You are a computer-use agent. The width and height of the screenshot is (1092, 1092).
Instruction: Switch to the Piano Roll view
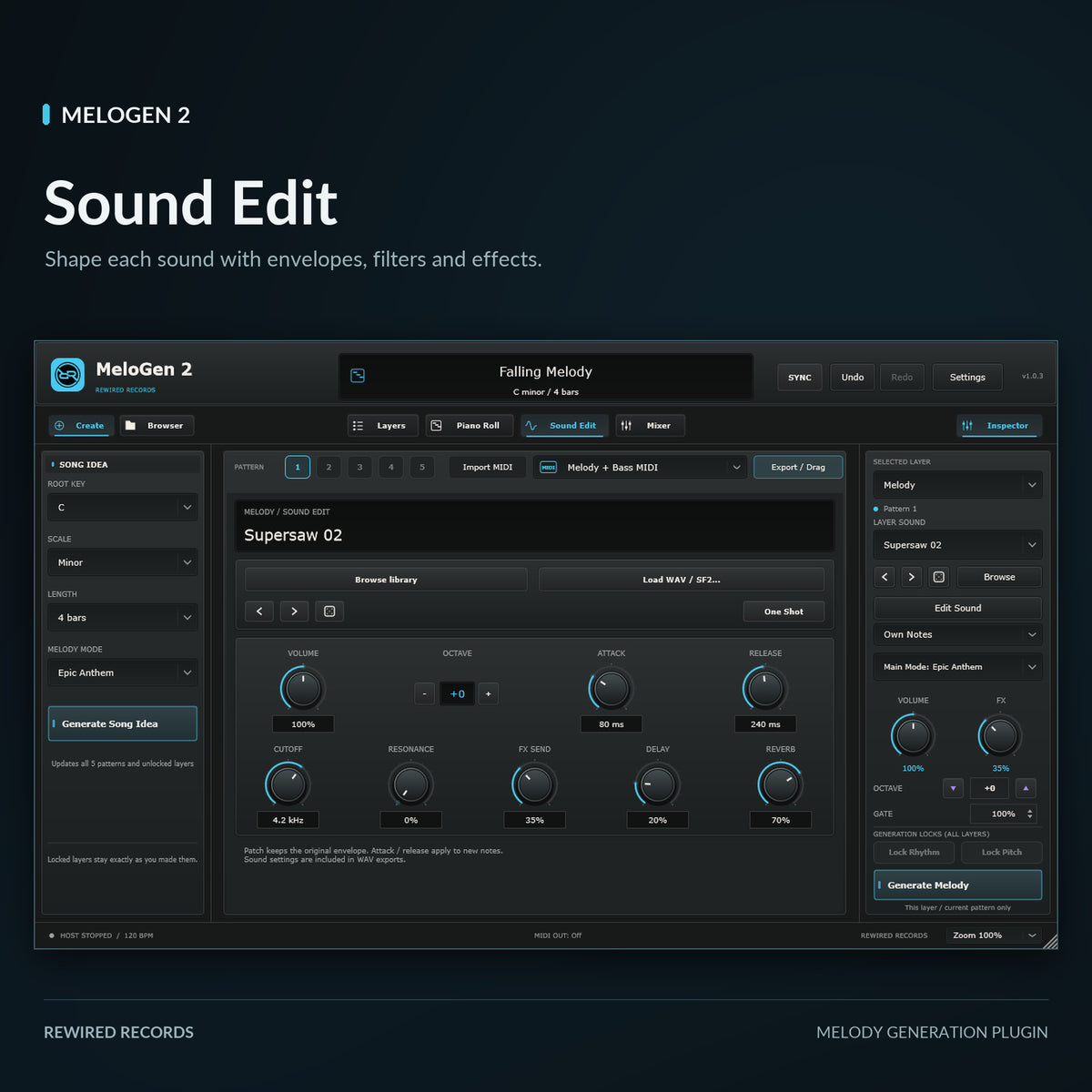click(x=469, y=425)
